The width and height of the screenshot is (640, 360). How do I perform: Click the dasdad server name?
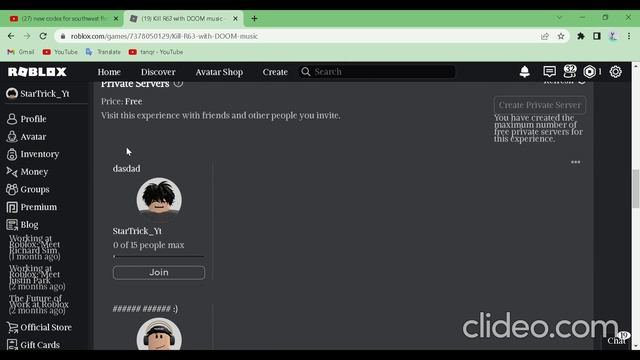point(127,169)
